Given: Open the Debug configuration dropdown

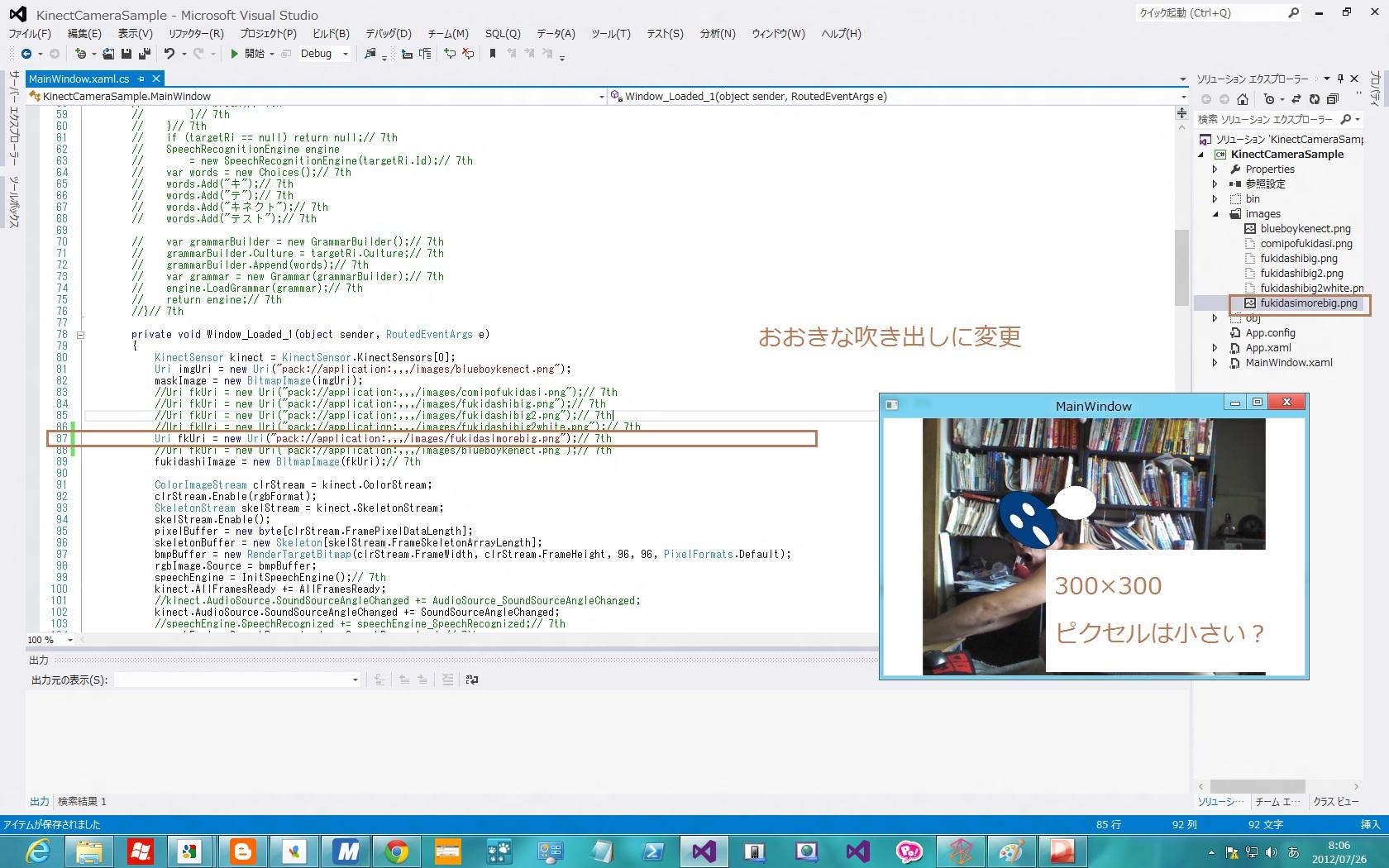Looking at the screenshot, I should click(x=346, y=54).
